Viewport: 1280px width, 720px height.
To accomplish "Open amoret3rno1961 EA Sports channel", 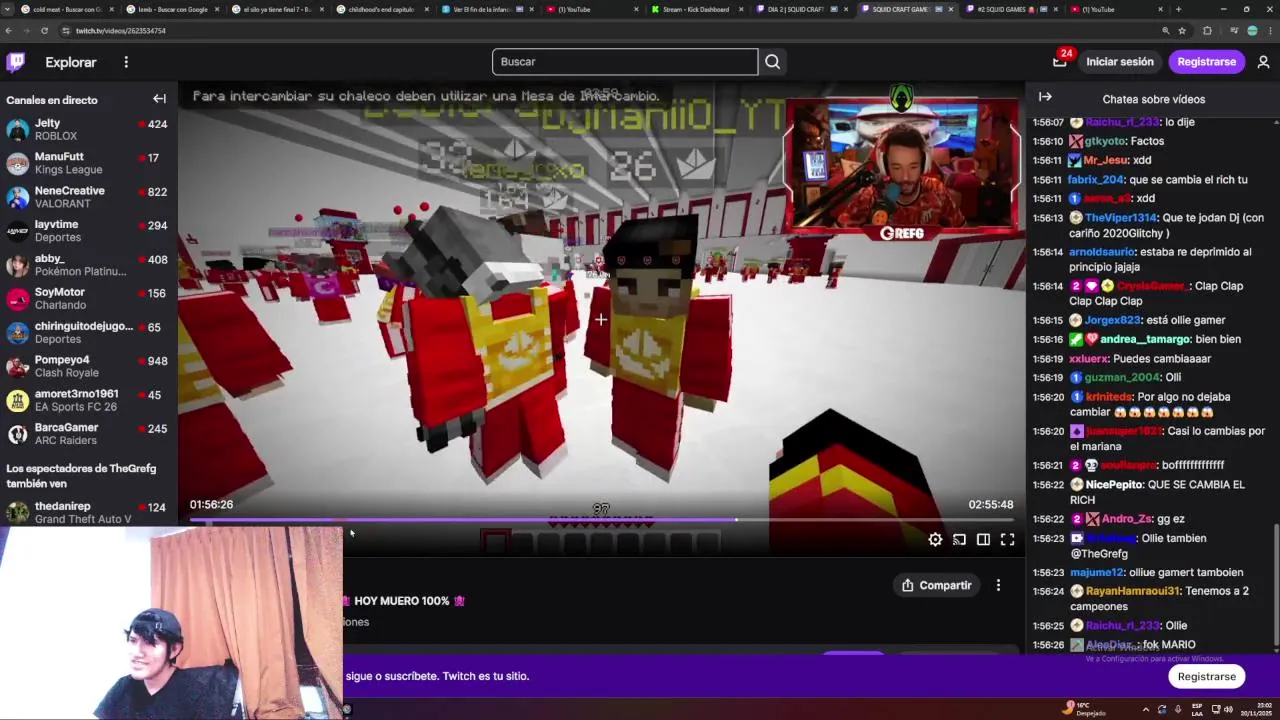I will [x=88, y=401].
